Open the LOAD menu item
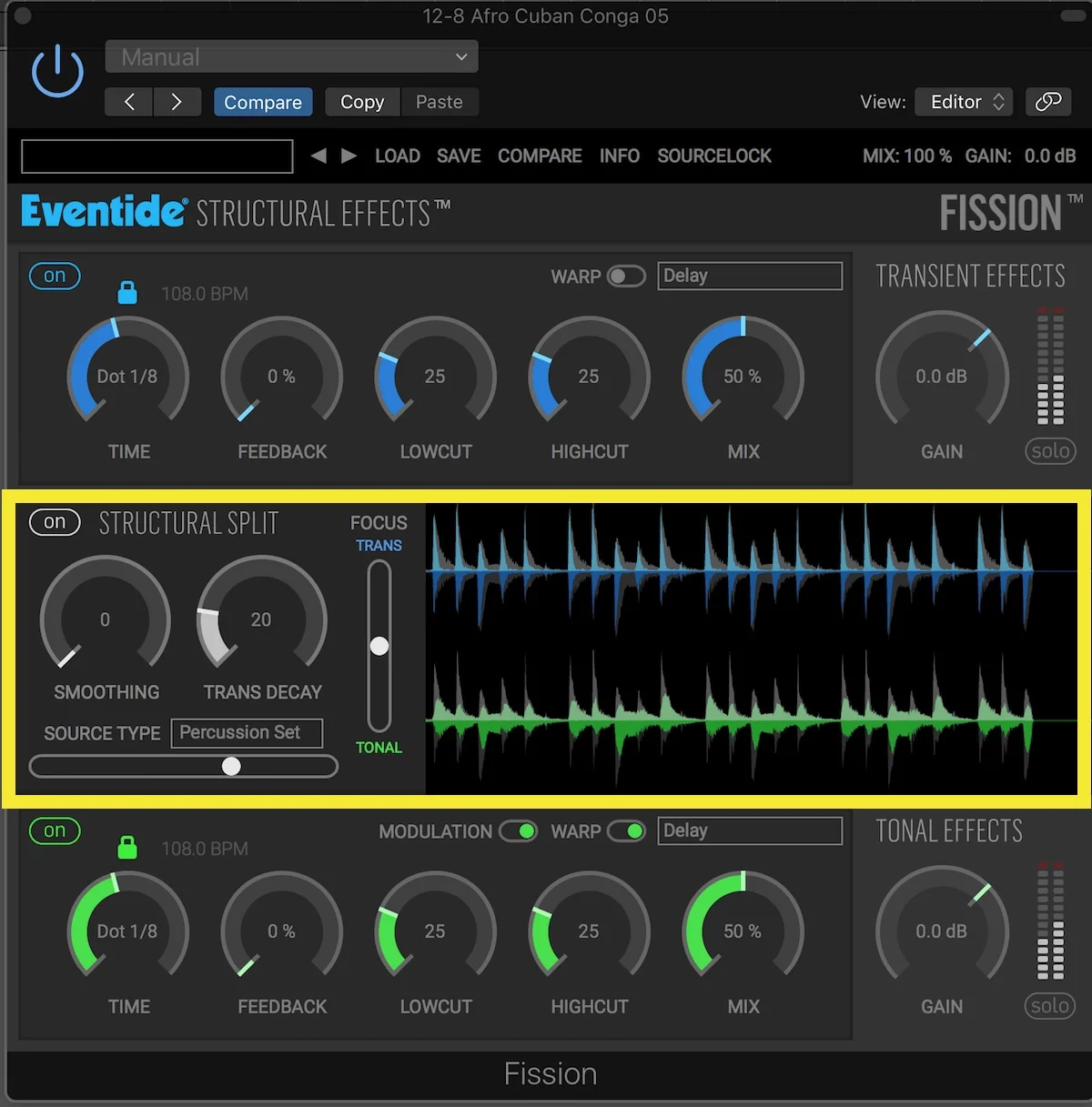This screenshot has width=1092, height=1107. click(398, 156)
